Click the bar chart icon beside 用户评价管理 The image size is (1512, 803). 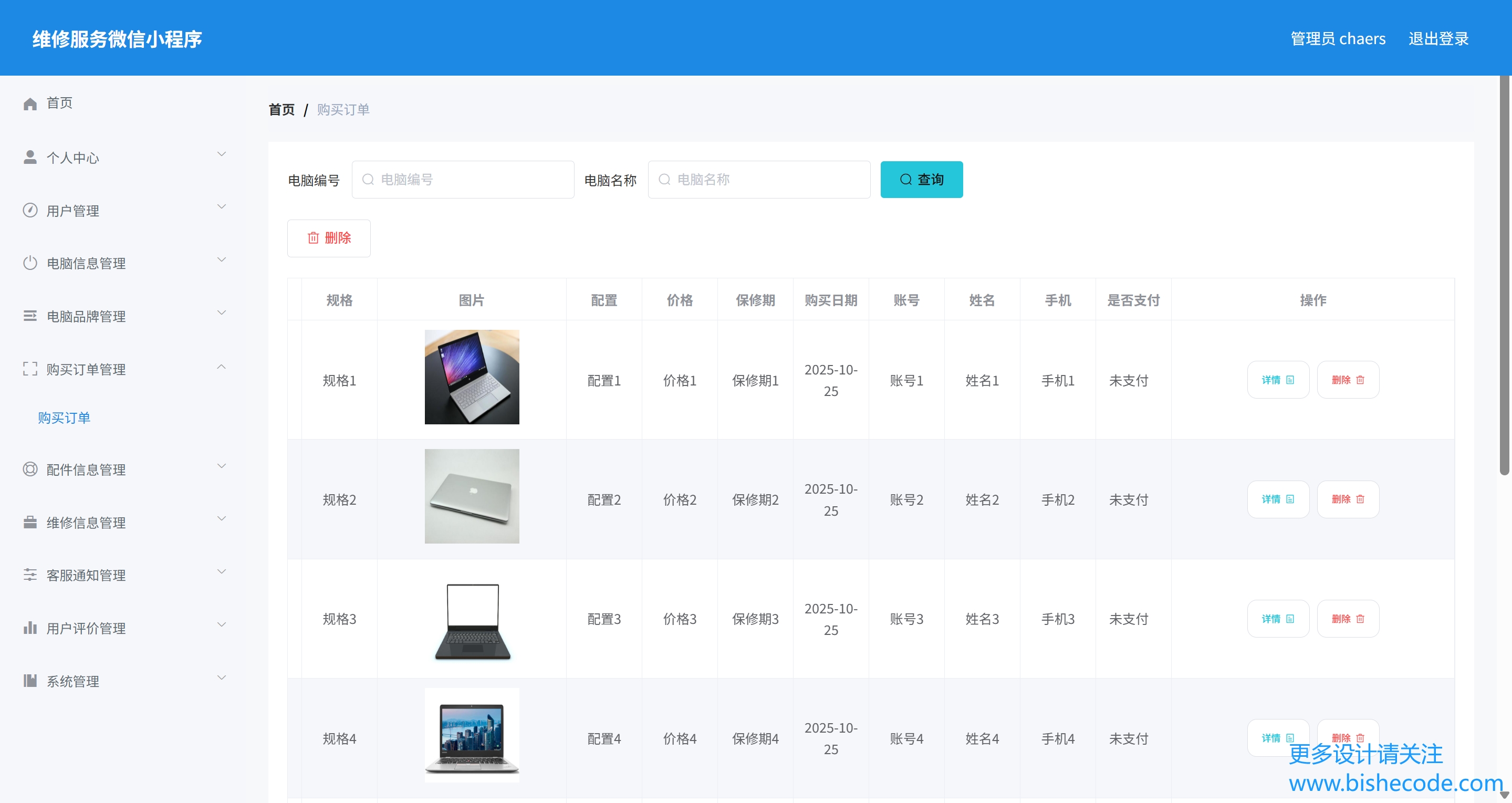coord(30,628)
